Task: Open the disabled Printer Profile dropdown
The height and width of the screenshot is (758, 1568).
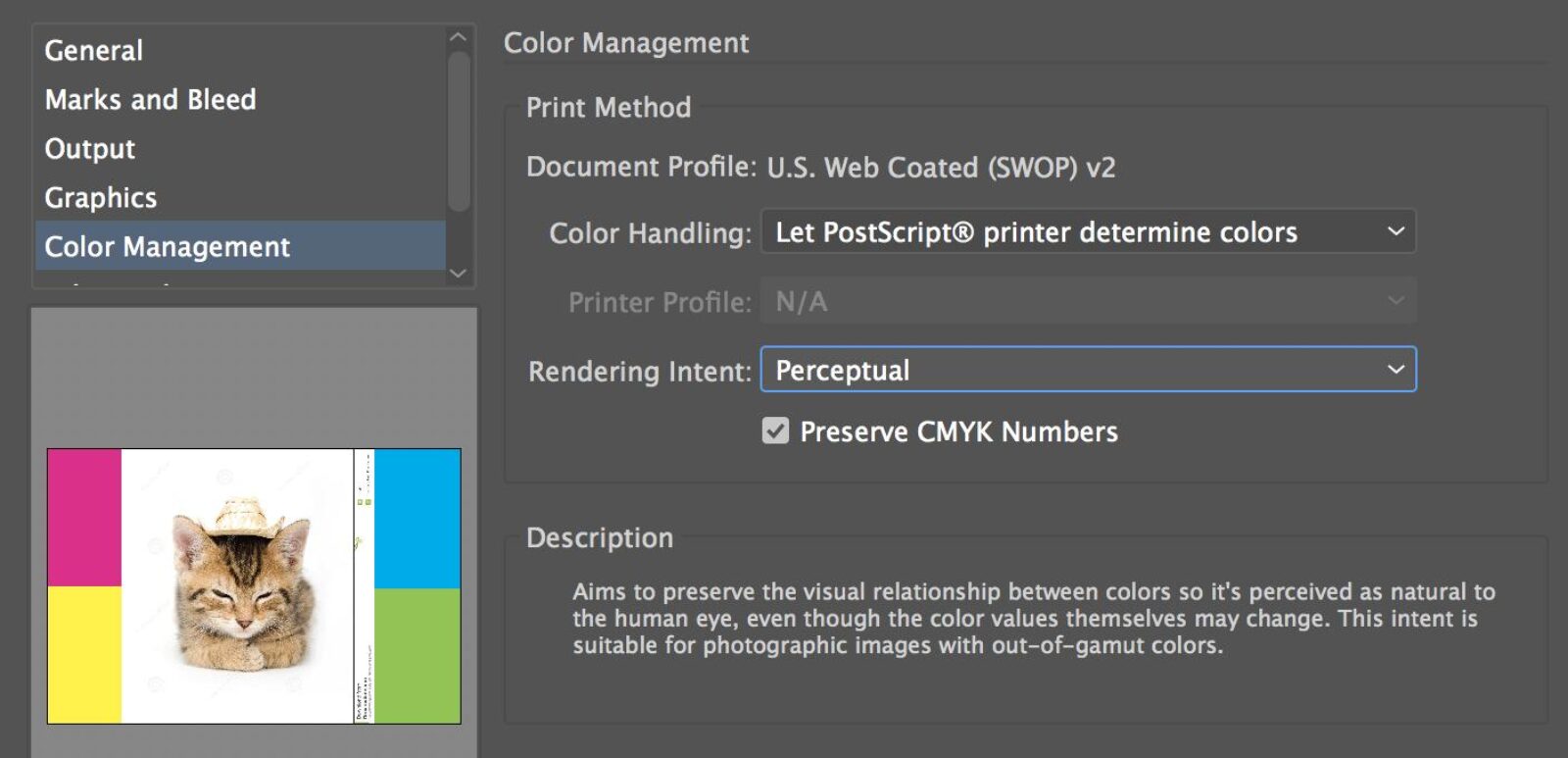Action: pyautogui.click(x=1088, y=301)
